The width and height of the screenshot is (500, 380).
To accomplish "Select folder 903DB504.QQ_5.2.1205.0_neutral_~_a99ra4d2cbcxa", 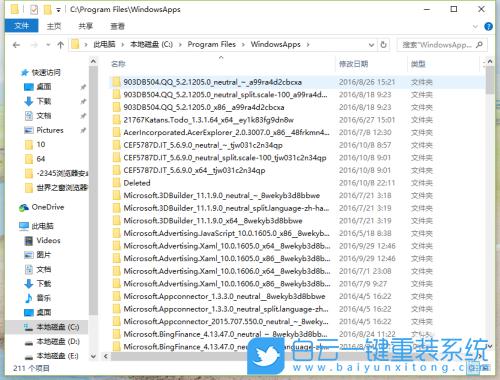I will click(212, 82).
